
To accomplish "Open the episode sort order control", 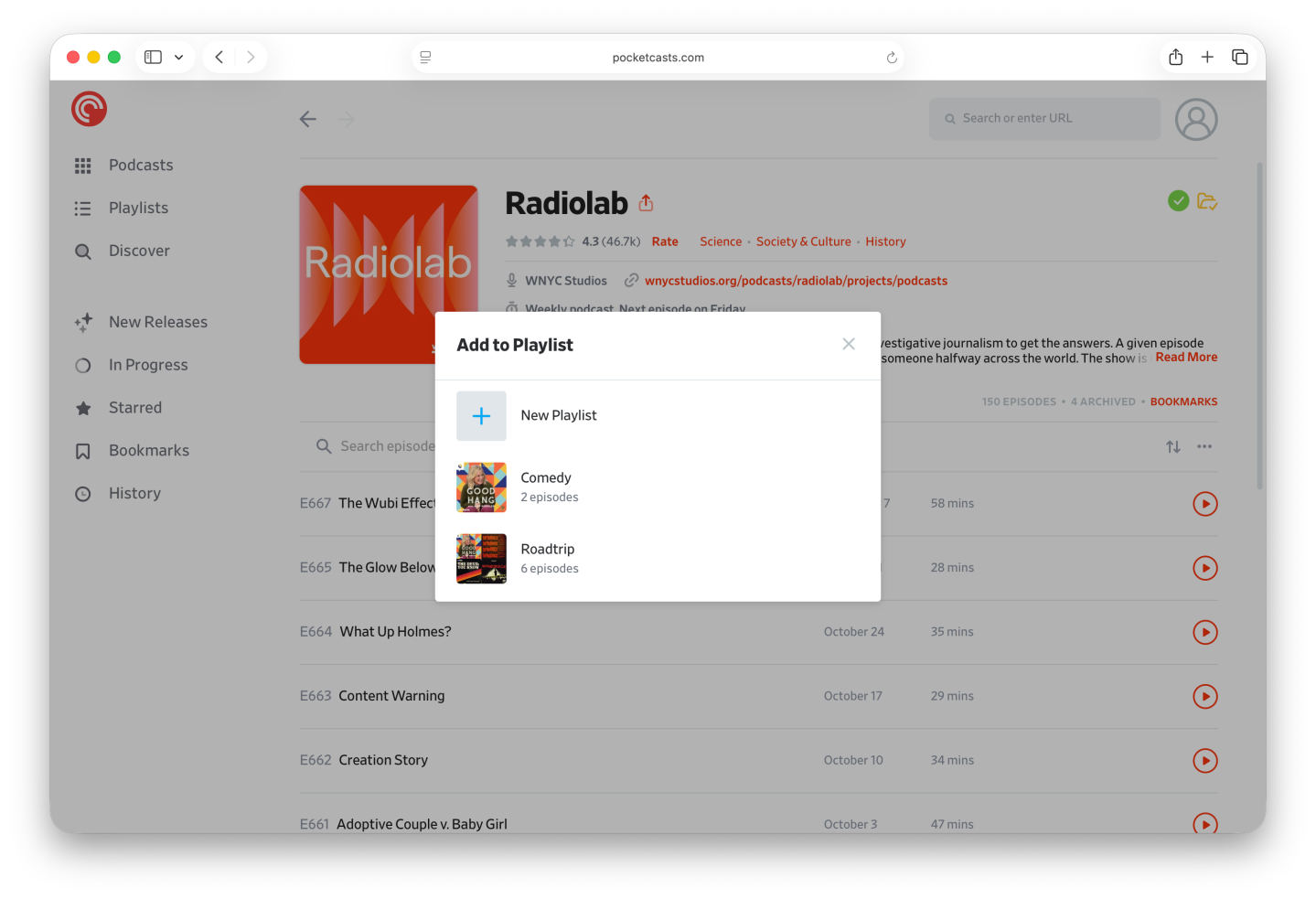I will 1172,446.
